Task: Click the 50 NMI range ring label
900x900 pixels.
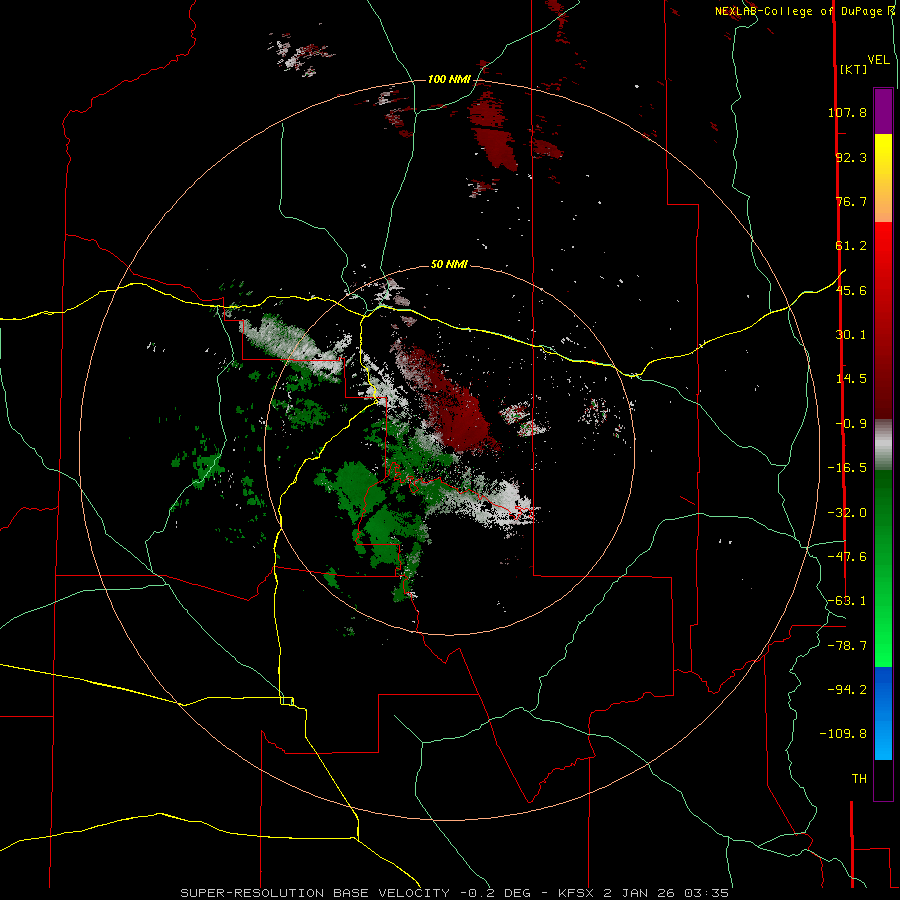Action: click(x=449, y=265)
